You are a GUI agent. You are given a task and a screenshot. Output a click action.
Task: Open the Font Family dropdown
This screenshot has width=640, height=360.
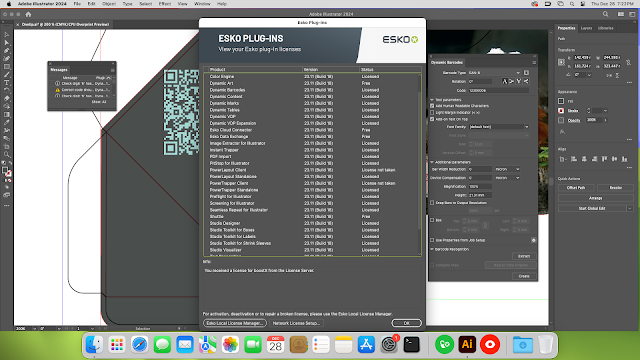499,127
